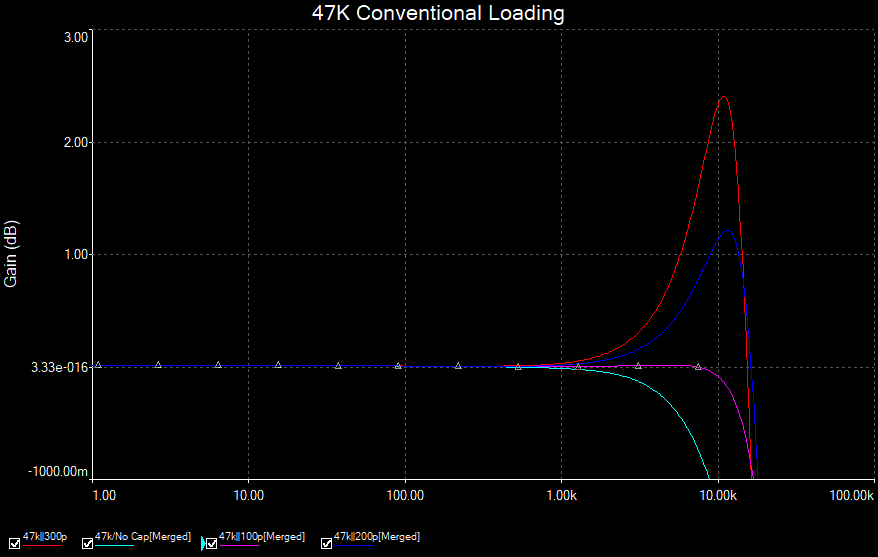Viewport: 878px width, 557px height.
Task: Click the red 47k||300p legend line
Action: click(x=42, y=545)
